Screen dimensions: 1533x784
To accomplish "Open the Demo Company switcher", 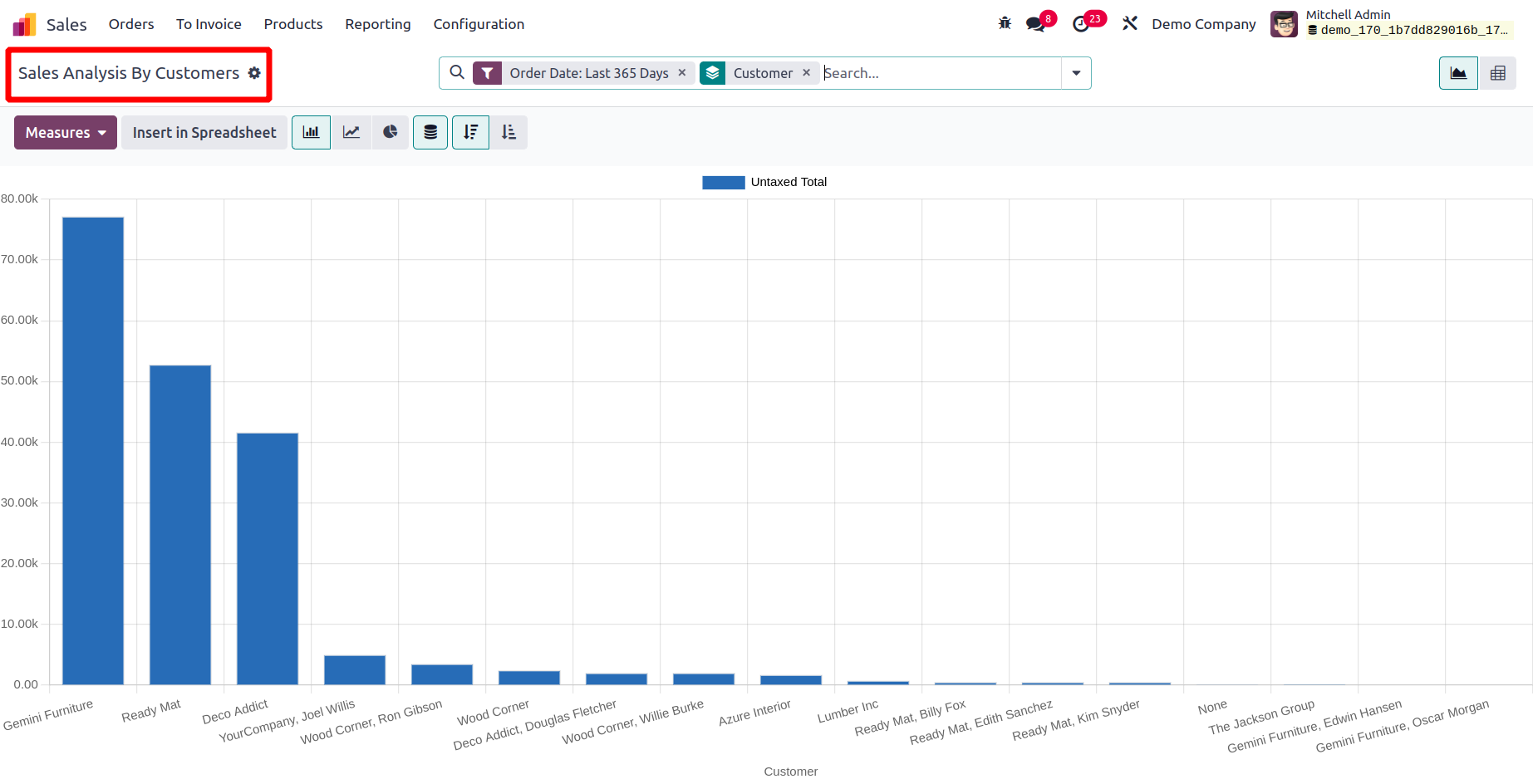I will pyautogui.click(x=1203, y=24).
